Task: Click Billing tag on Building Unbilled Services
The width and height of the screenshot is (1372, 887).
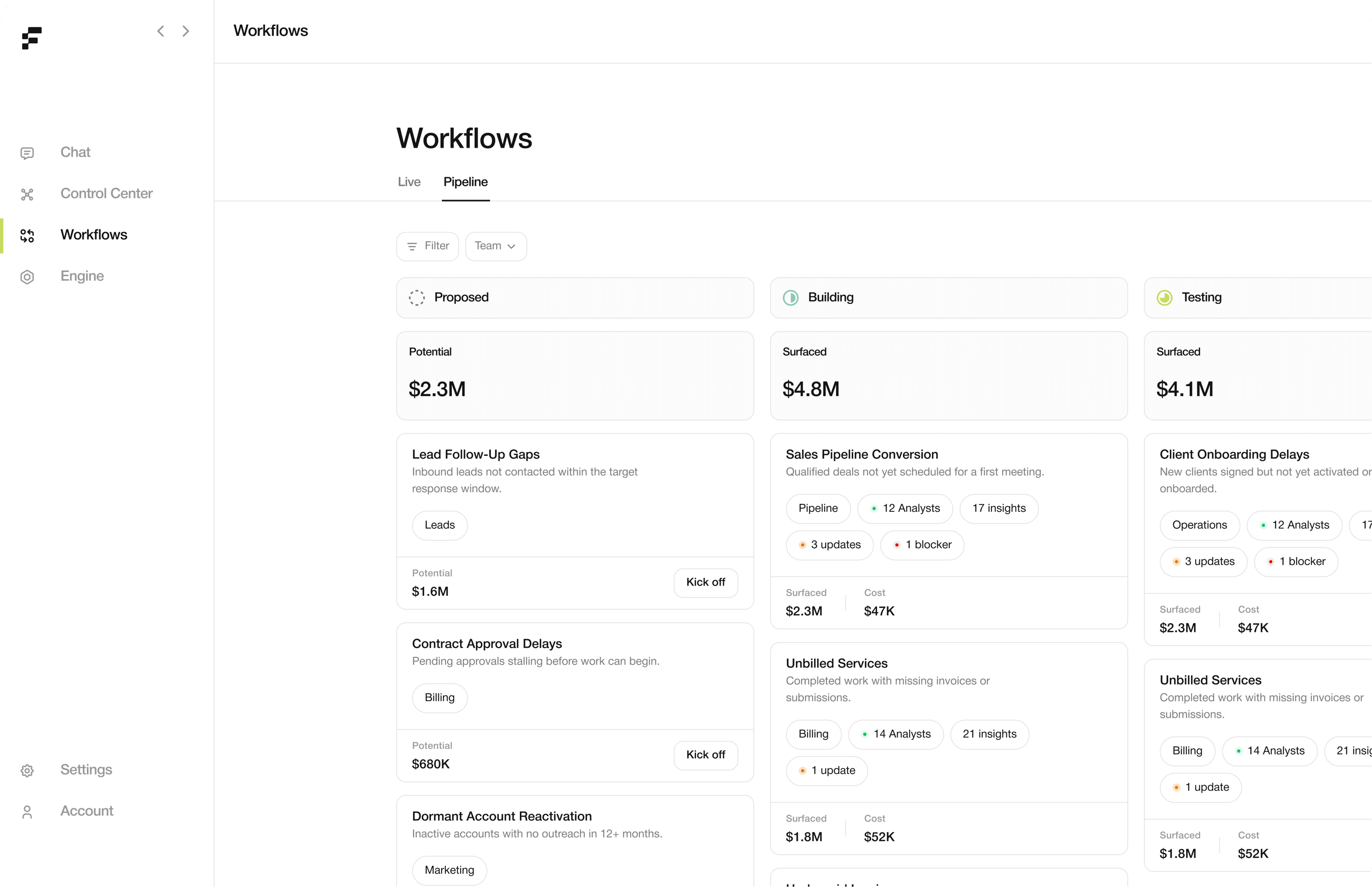Action: point(813,735)
